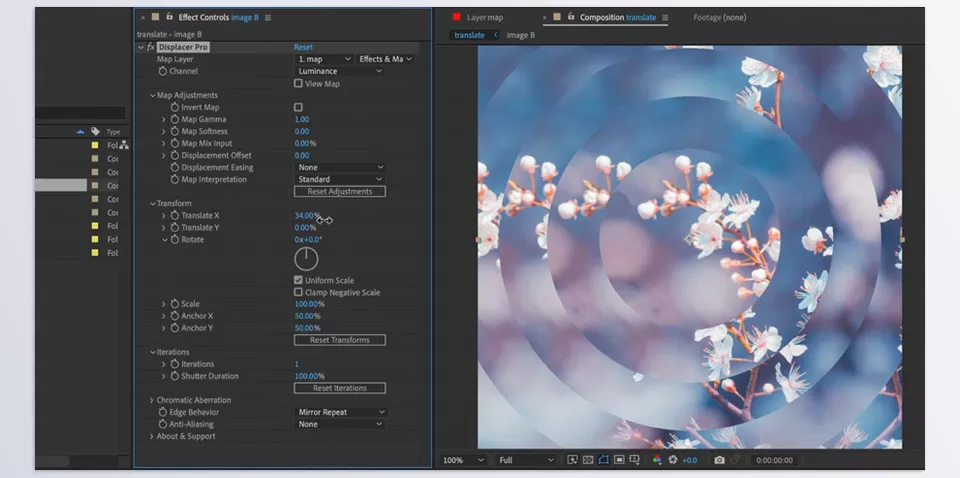
Task: Click the Anchor Y stopwatch icon
Action: [175, 328]
